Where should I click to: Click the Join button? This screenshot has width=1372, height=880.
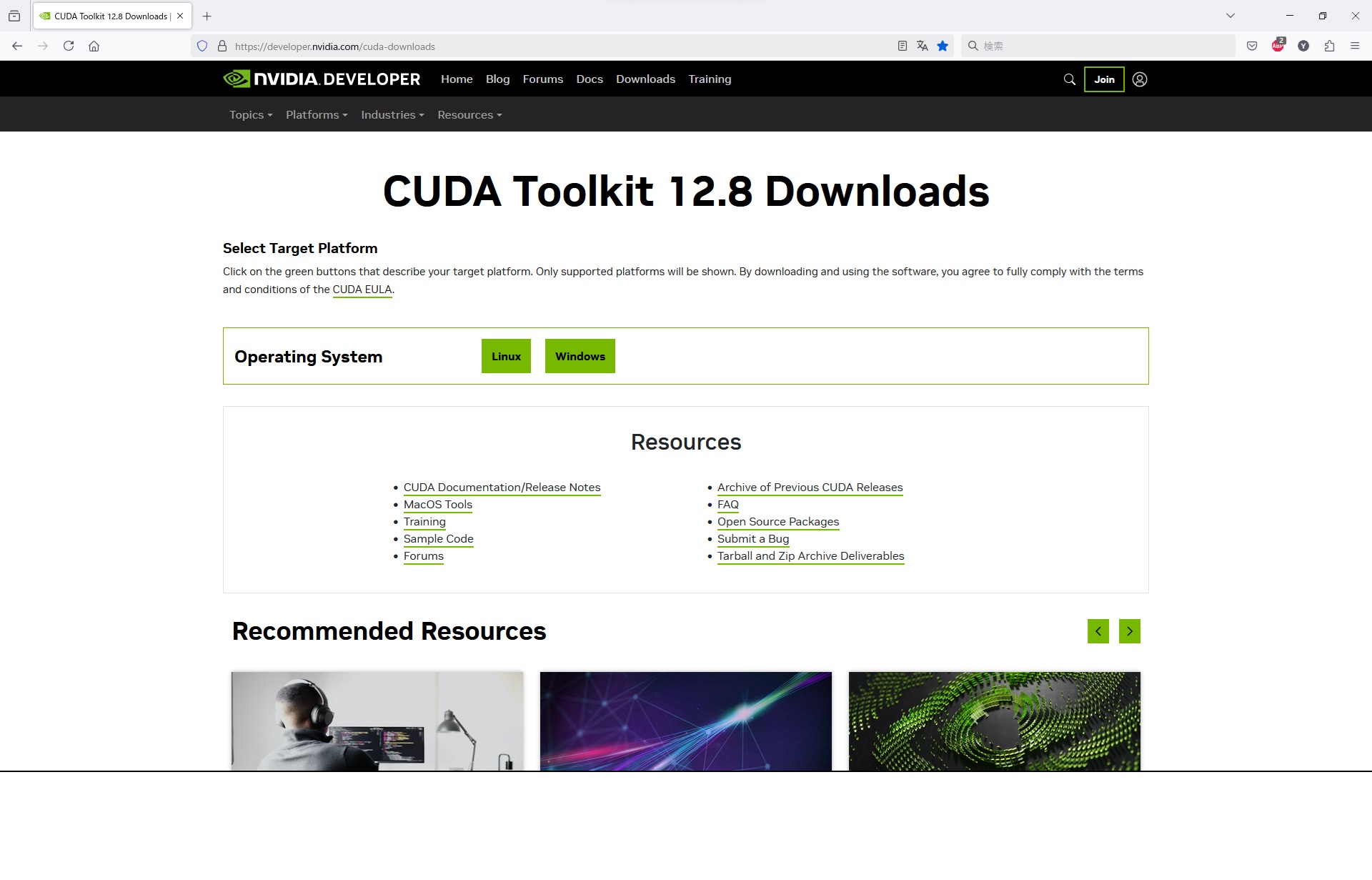click(x=1103, y=79)
